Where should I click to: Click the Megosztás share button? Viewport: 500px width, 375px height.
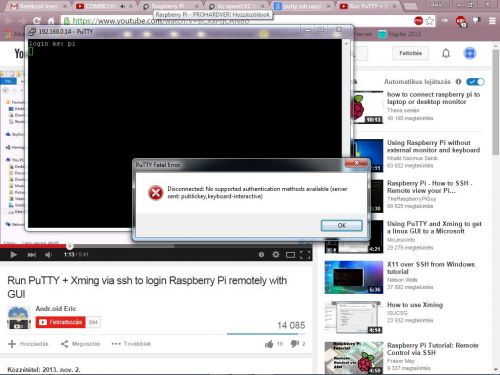[80, 344]
